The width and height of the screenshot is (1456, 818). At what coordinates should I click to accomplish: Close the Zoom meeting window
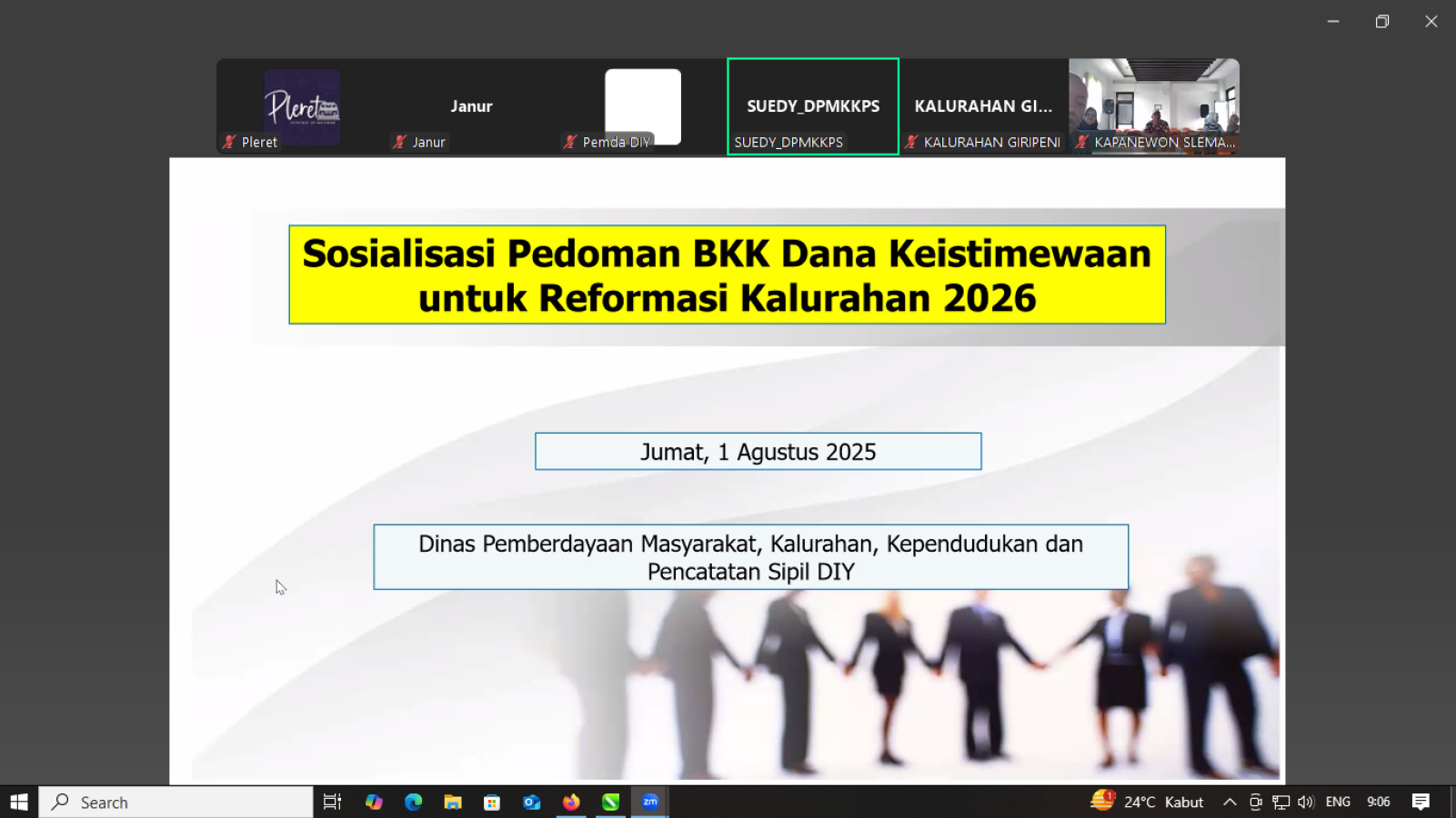point(1431,21)
